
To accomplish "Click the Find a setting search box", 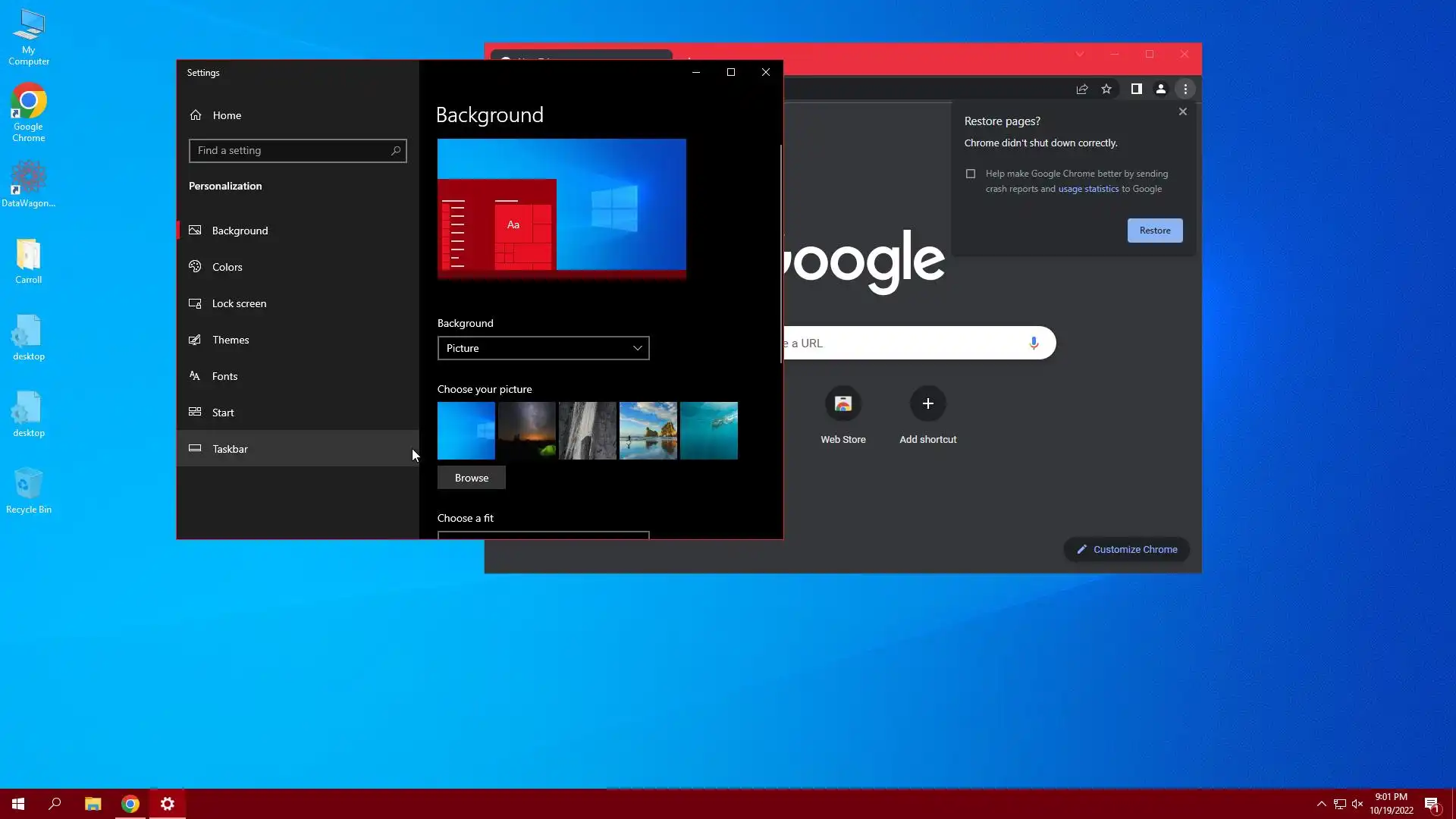I will [292, 151].
